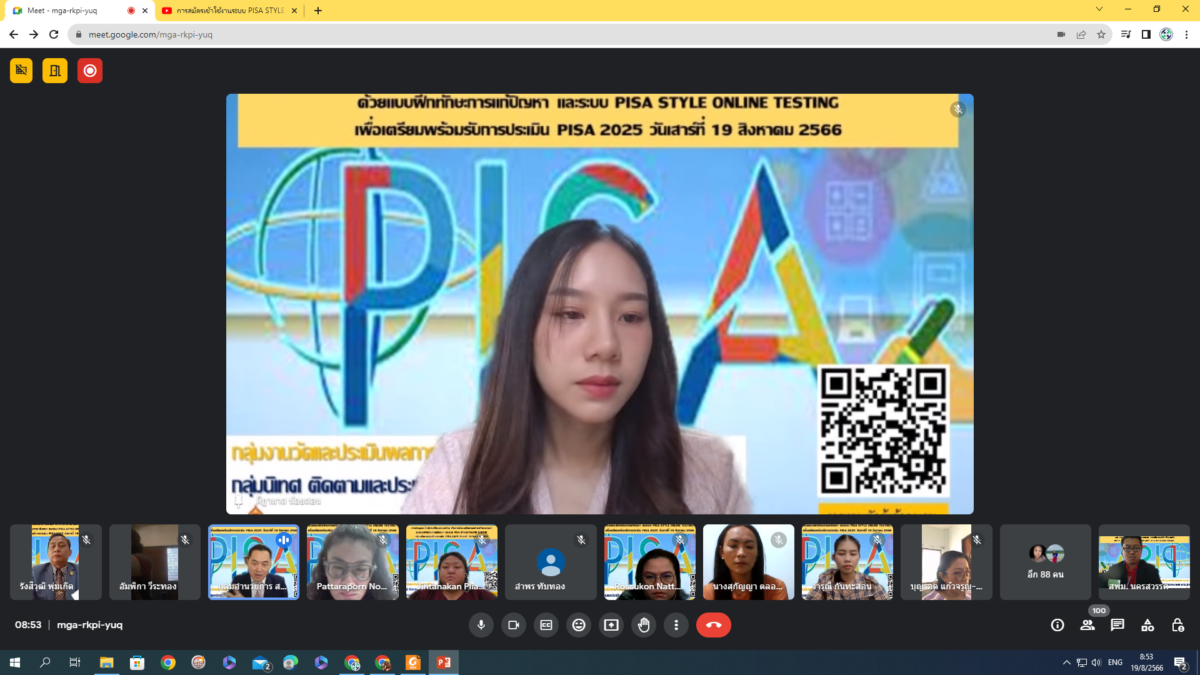Raise hand using the hand icon
Viewport: 1200px width, 675px height.
pos(643,625)
